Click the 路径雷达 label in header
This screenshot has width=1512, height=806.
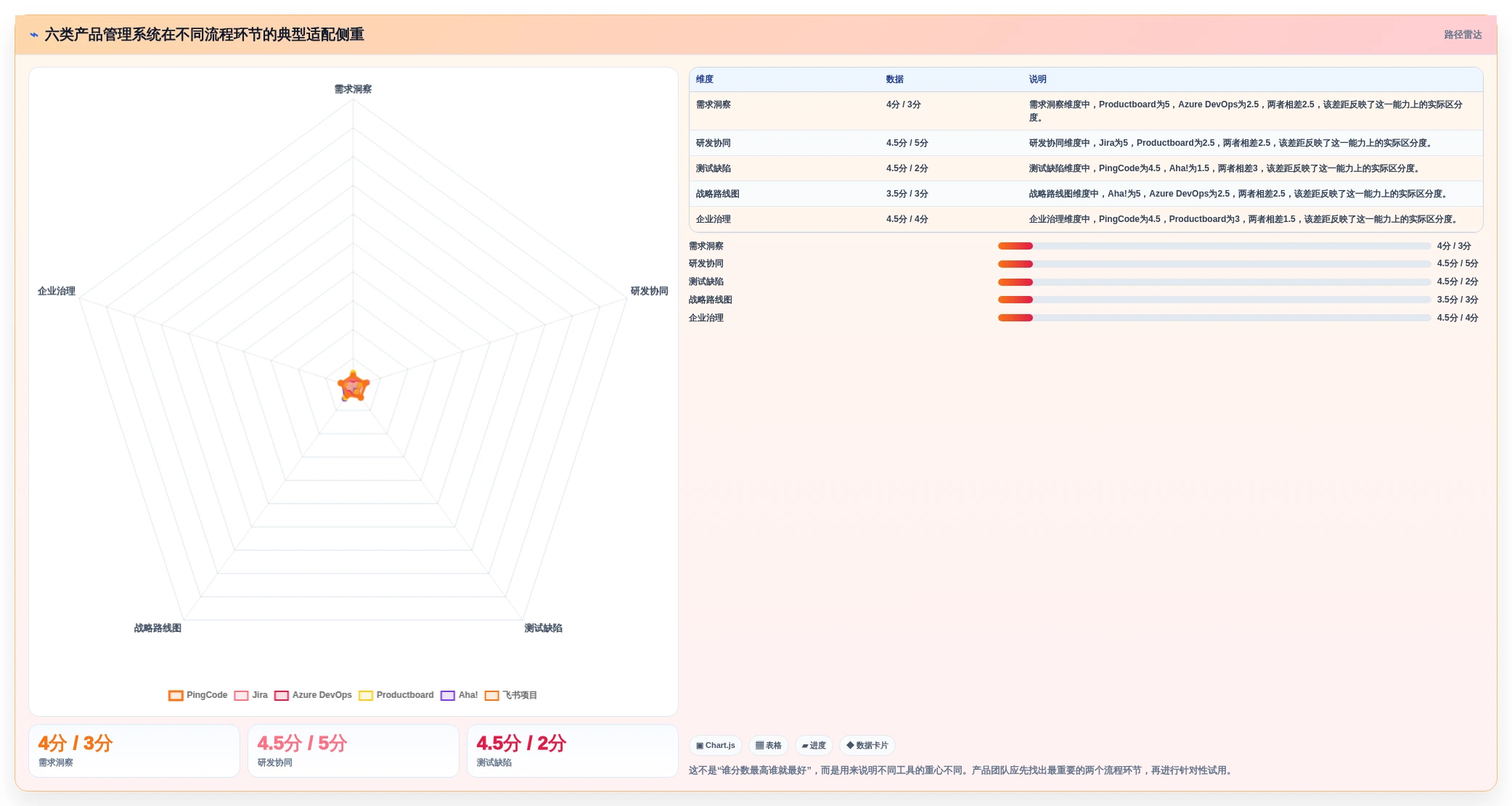(1463, 35)
